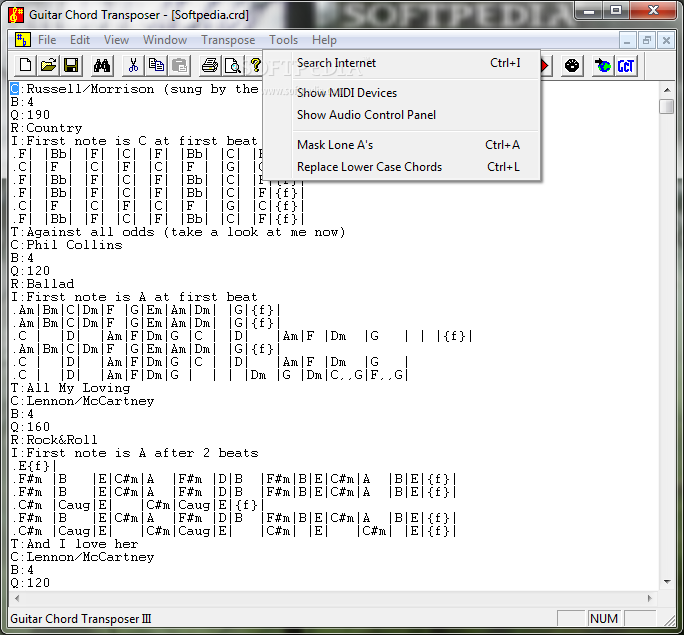Click 'Guitar Chord Transposer III' status text

(80, 619)
